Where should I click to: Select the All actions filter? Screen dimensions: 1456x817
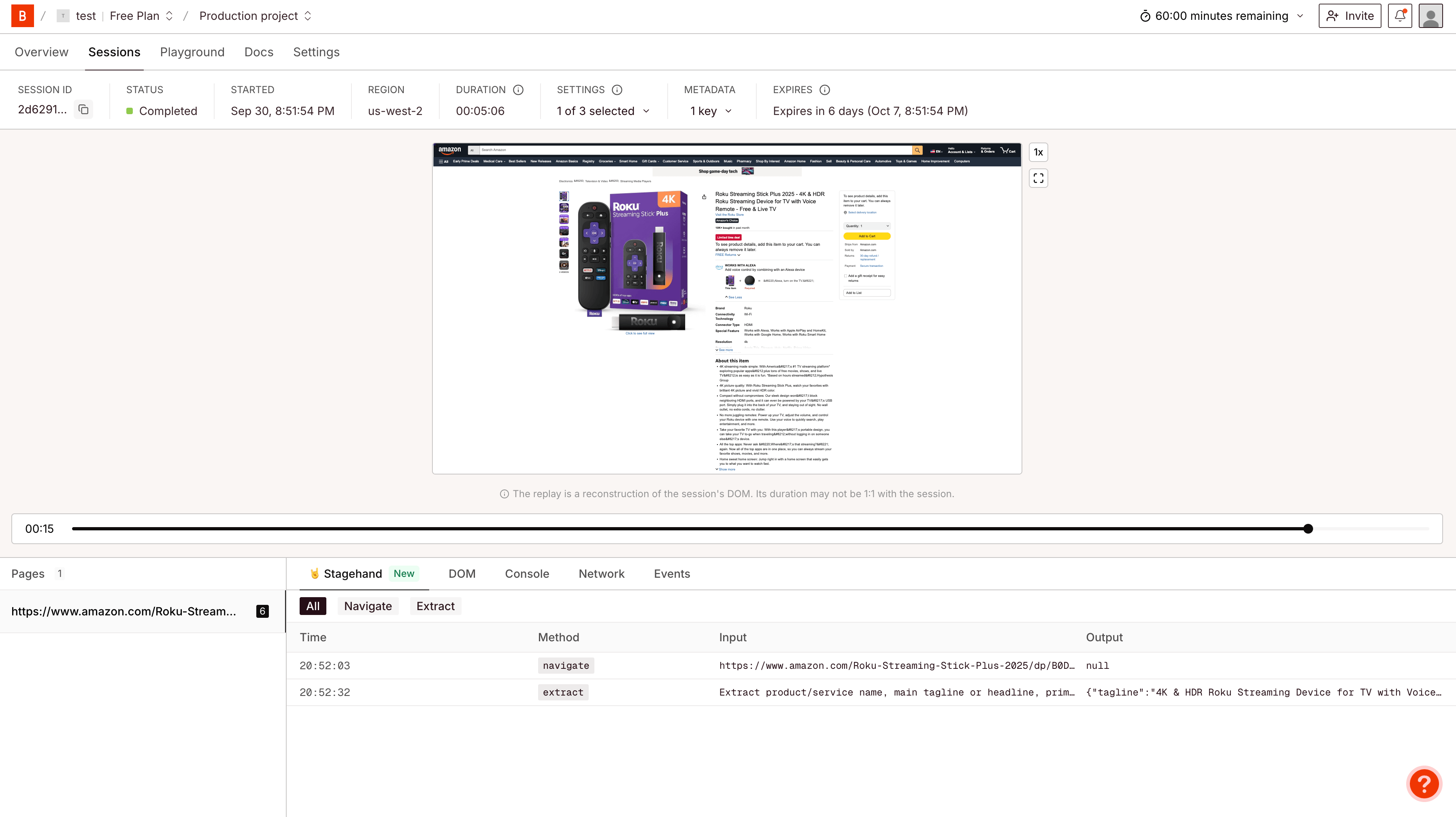(313, 606)
